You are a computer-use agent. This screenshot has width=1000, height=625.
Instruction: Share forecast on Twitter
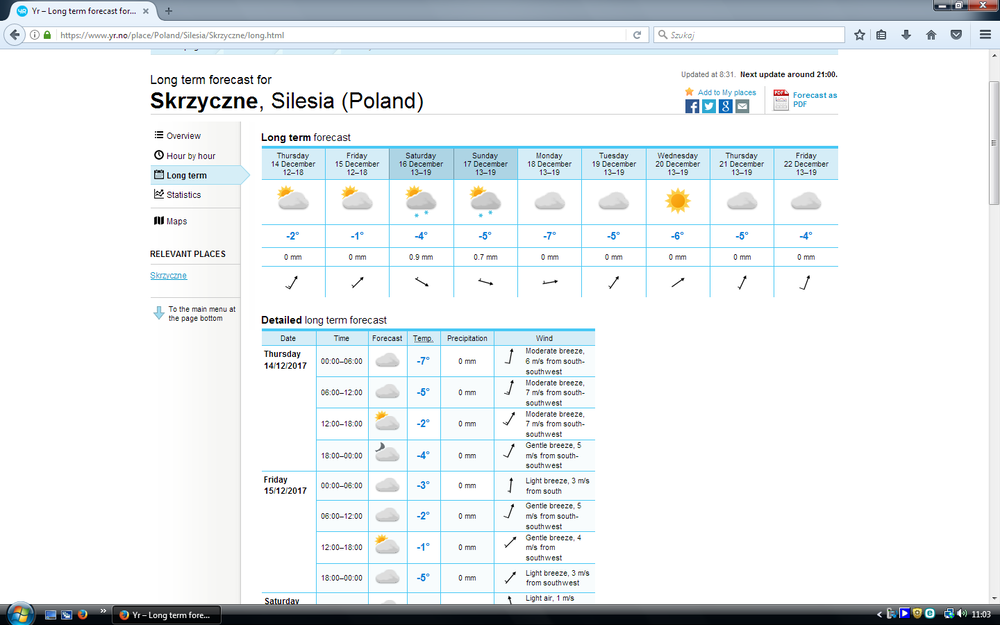[x=709, y=107]
